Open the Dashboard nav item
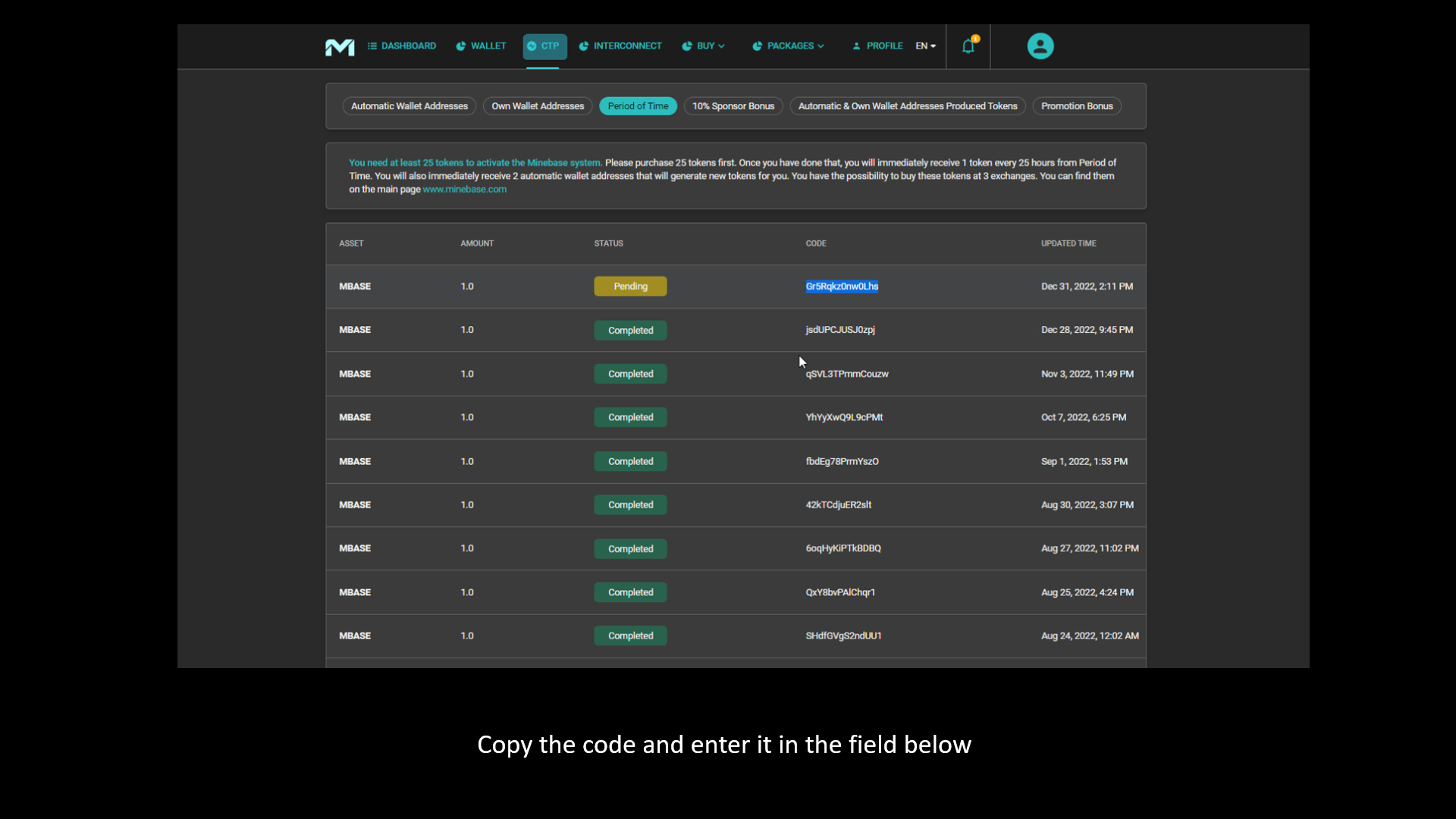This screenshot has width=1456, height=819. point(402,46)
